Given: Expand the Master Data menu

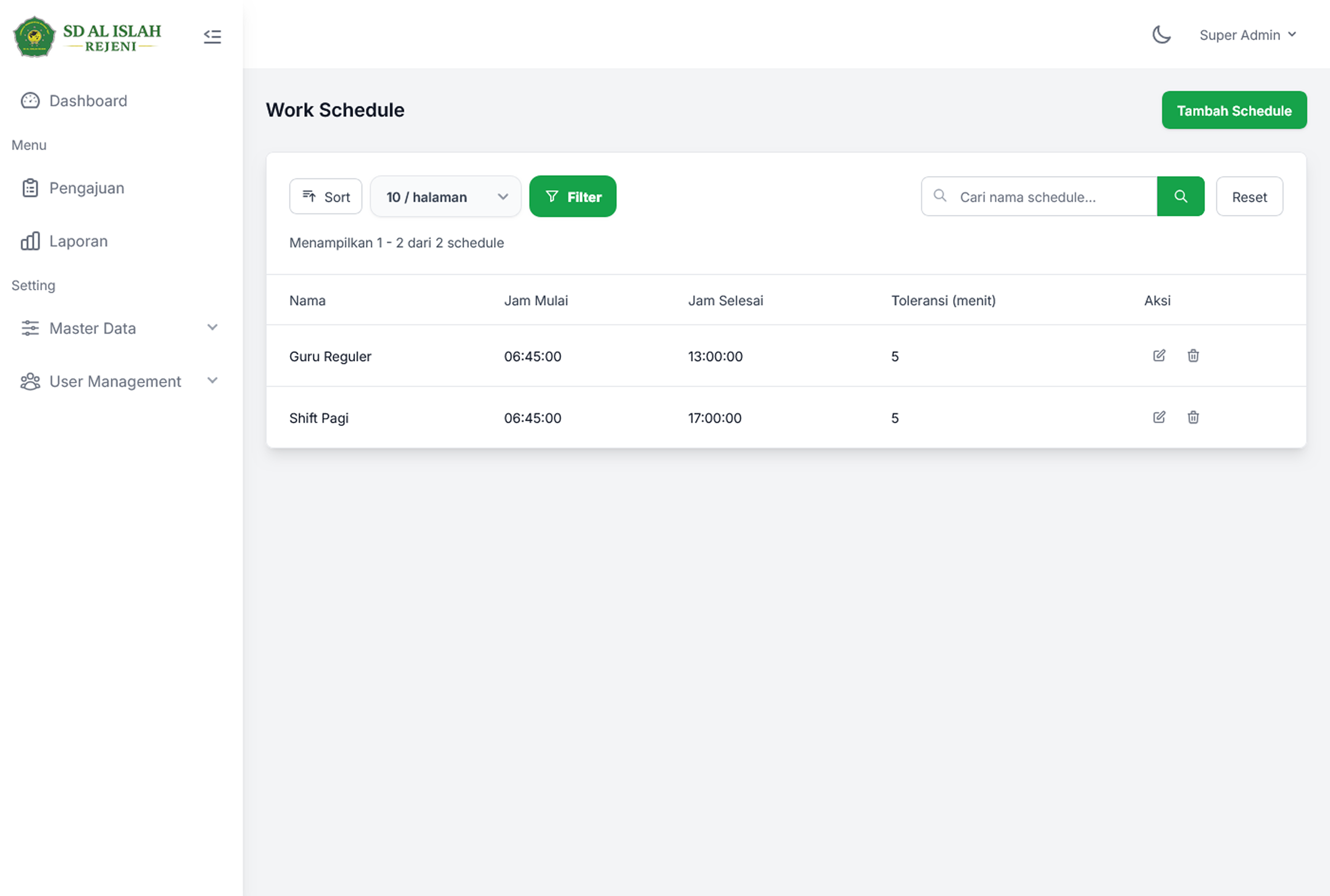Looking at the screenshot, I should [121, 328].
